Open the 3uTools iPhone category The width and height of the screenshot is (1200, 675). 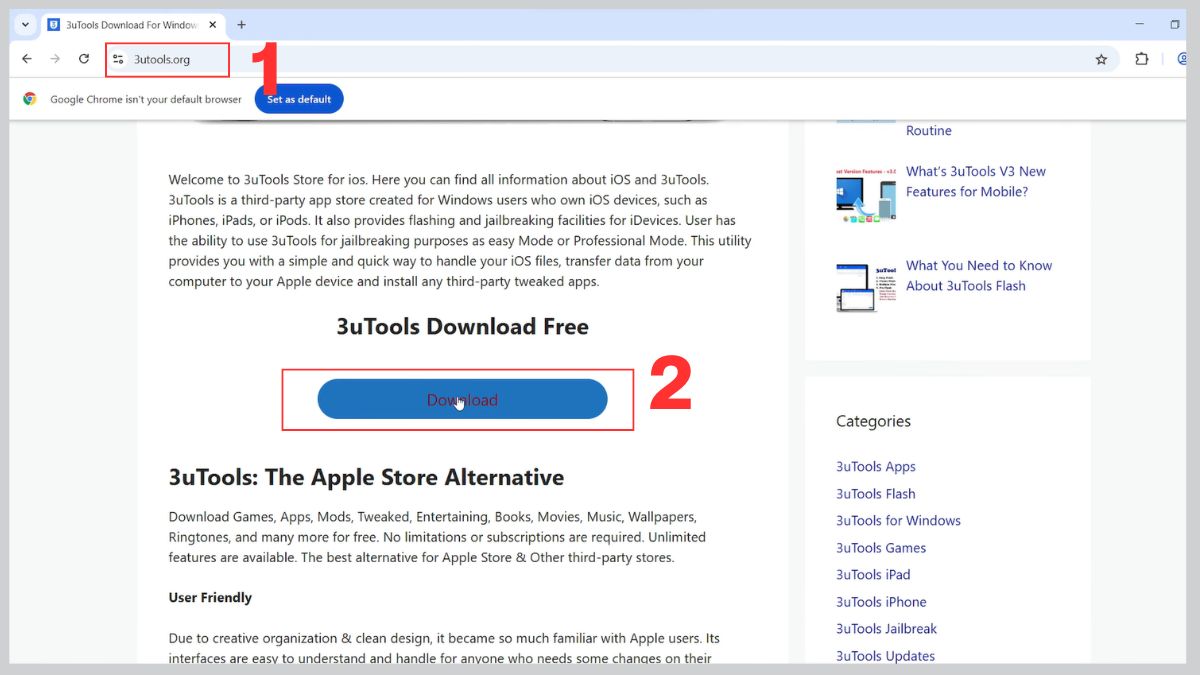pos(881,601)
